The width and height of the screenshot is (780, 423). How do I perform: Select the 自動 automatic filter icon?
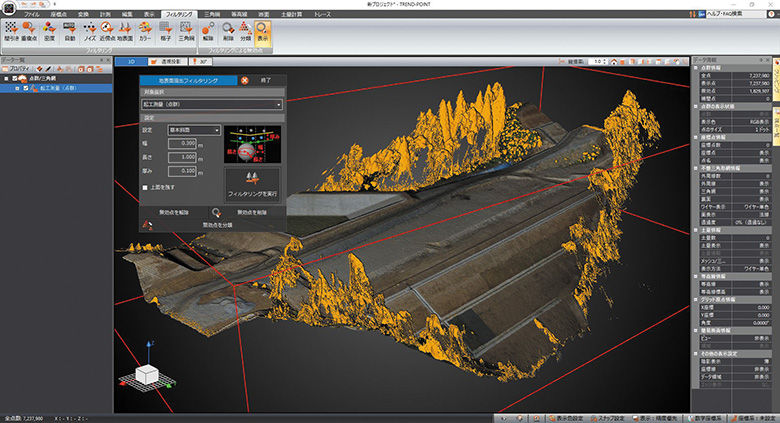pos(70,31)
